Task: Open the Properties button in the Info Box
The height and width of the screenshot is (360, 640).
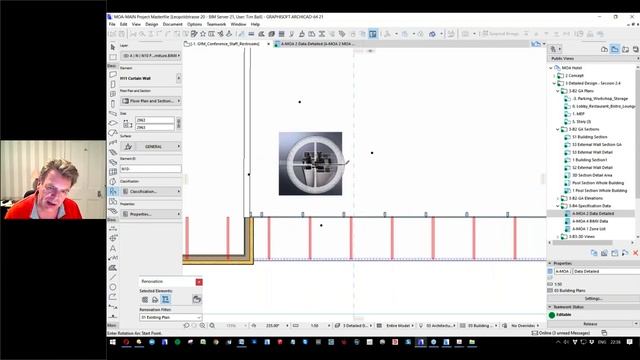Action: 151,214
